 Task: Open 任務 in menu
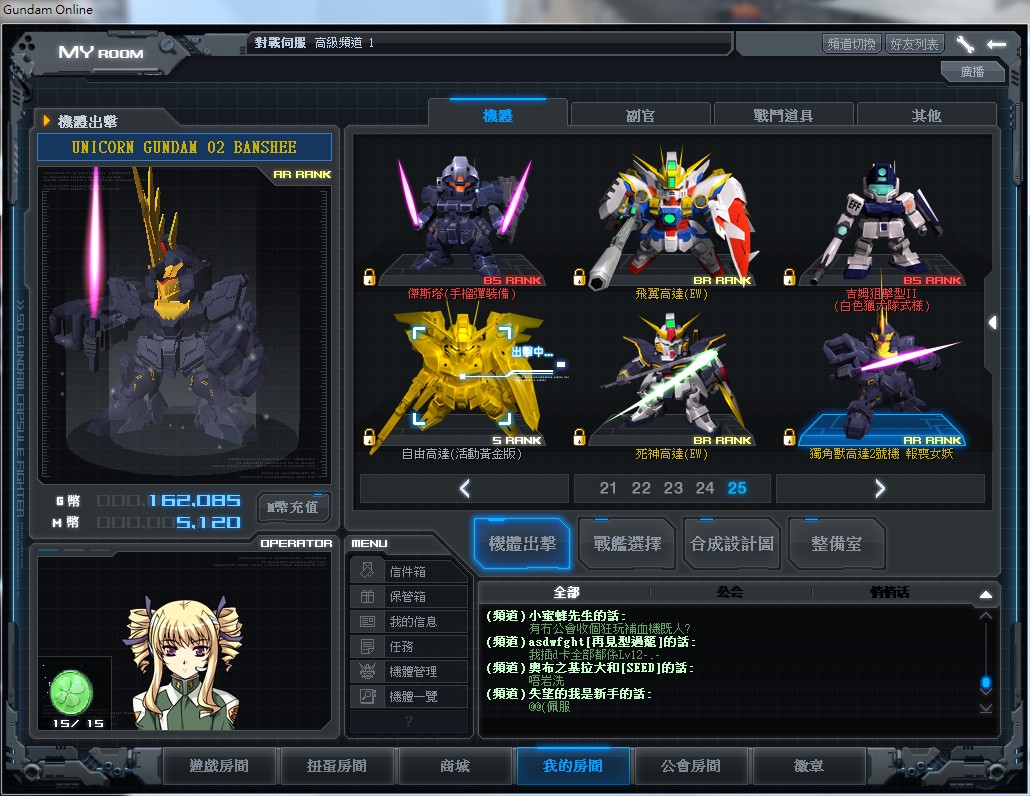coord(409,646)
